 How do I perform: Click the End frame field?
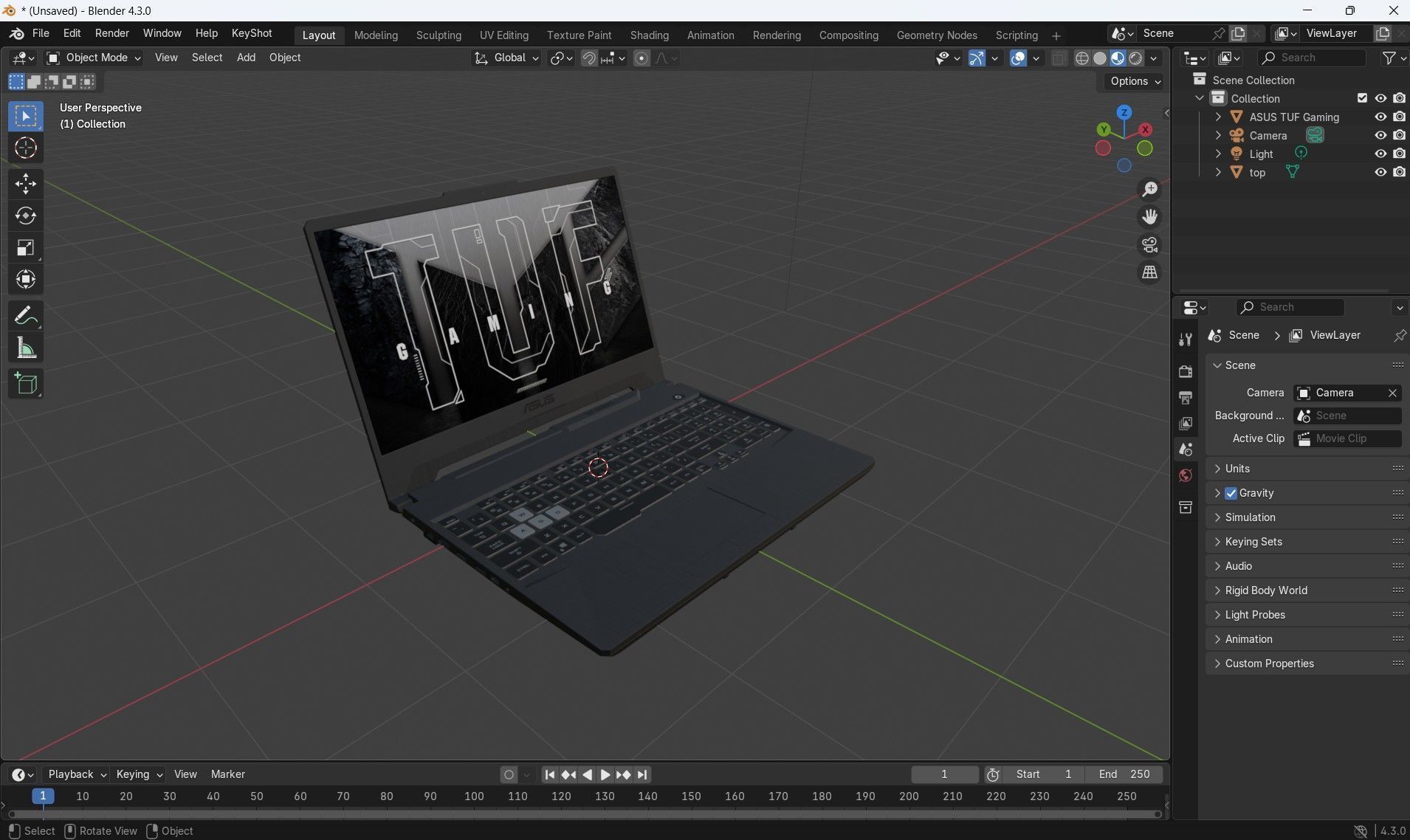pyautogui.click(x=1124, y=774)
